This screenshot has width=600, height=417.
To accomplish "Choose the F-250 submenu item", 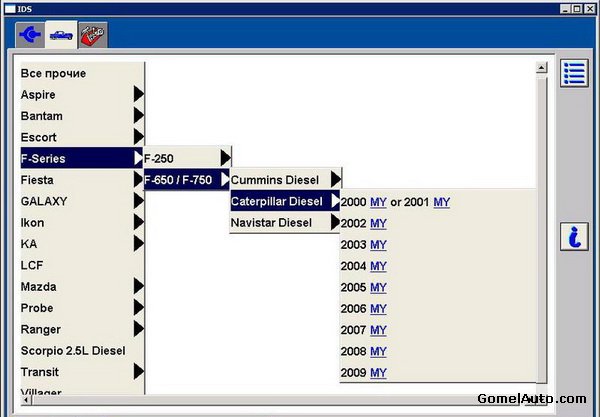I will 188,158.
